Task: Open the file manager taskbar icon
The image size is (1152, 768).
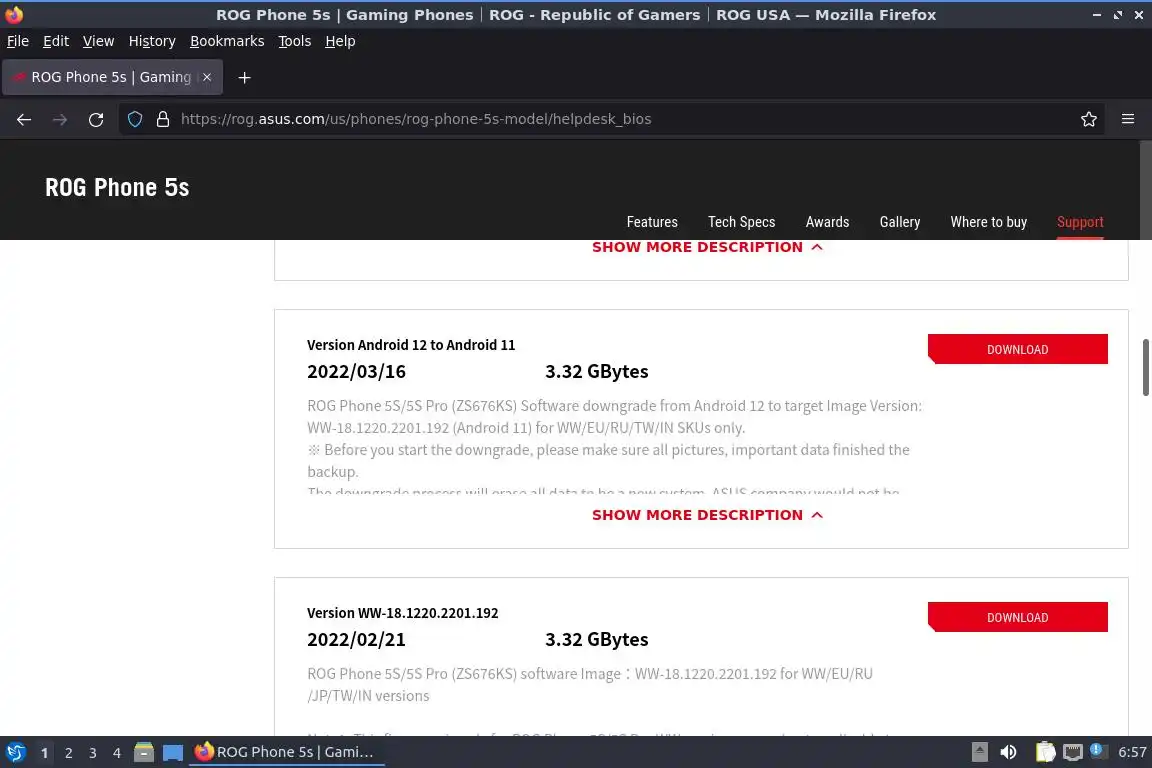Action: pos(144,752)
